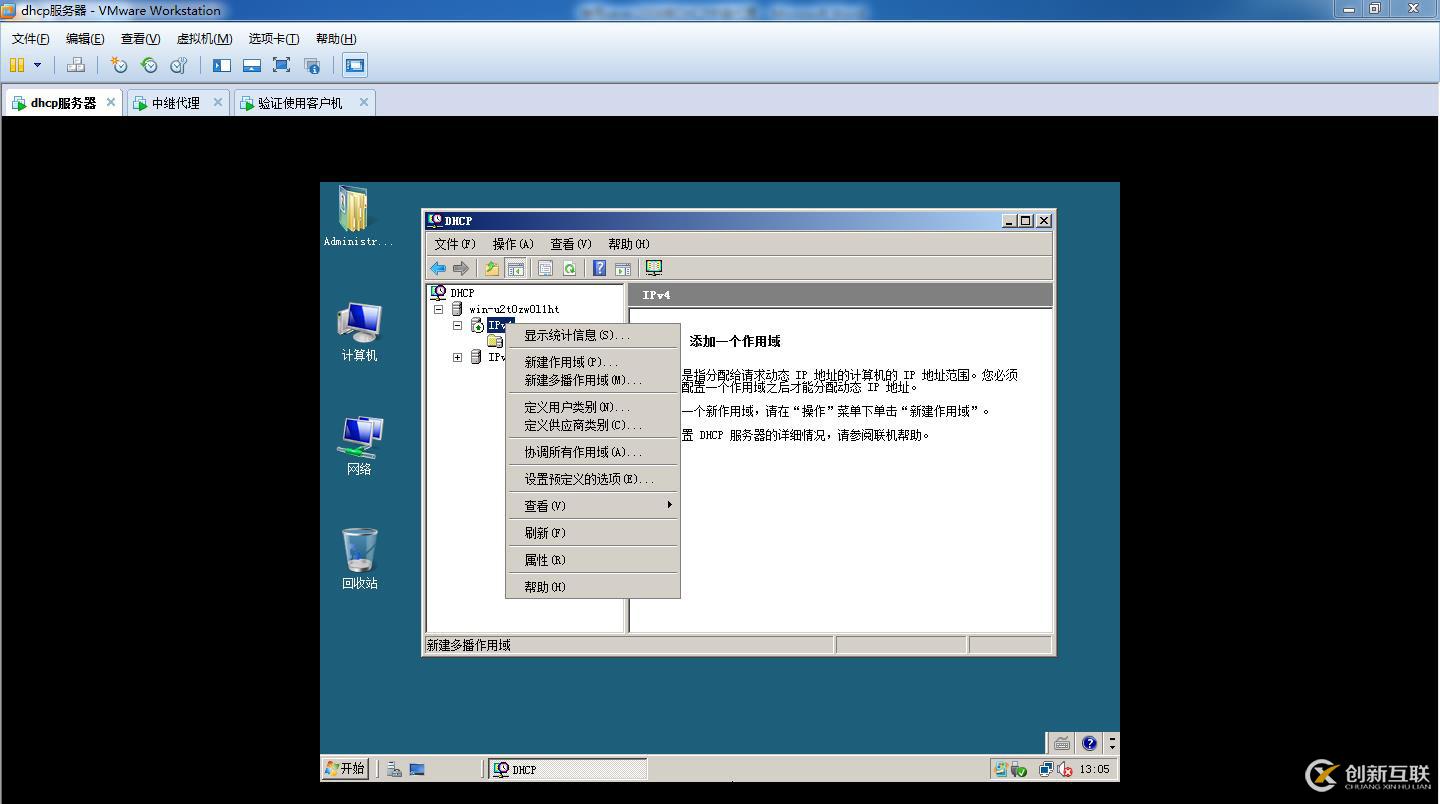Choose 定义用户类别(N) from context menu
The width and height of the screenshot is (1440, 804).
point(593,407)
